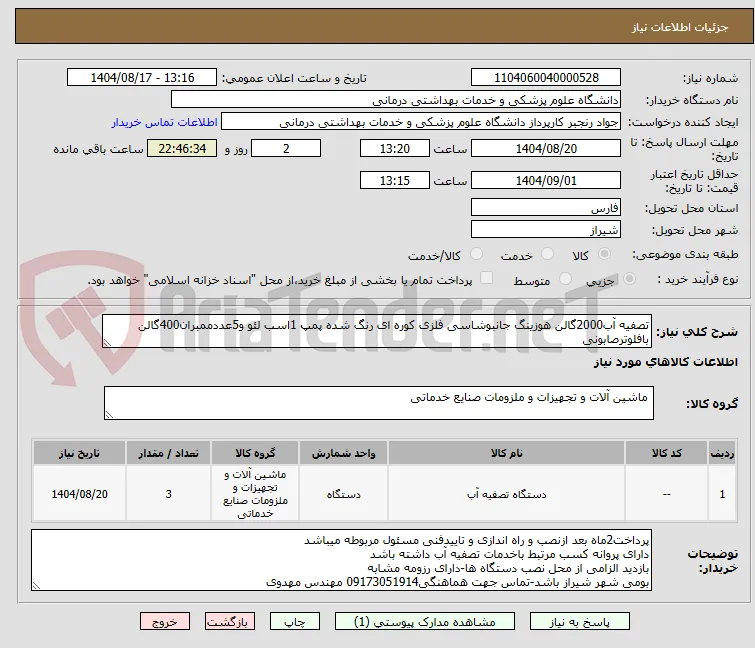The height and width of the screenshot is (648, 755).
Task: Click the توضیحات خریدار text area resize grip
Action: (37, 585)
